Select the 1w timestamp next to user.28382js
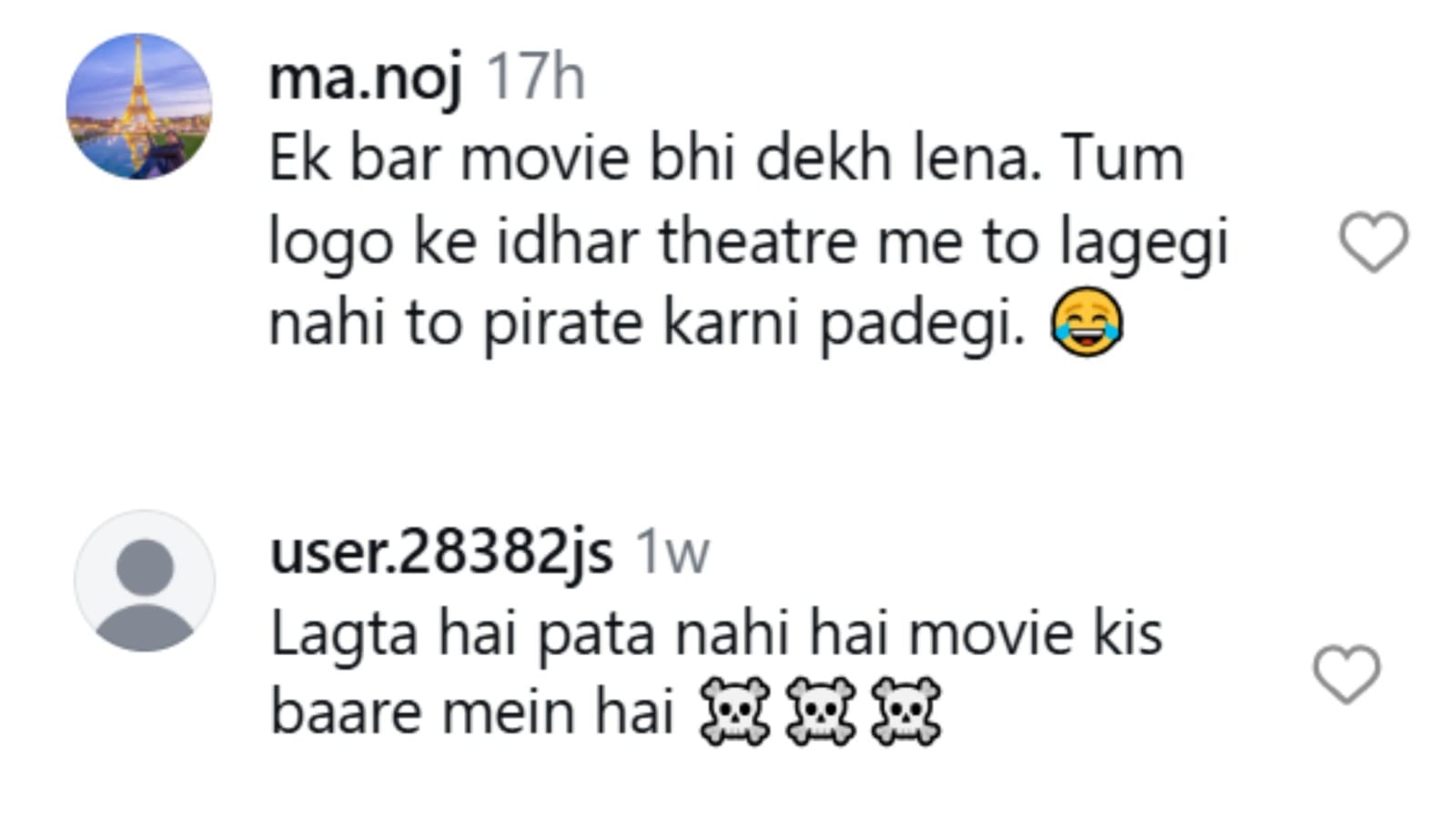Image resolution: width=1456 pixels, height=819 pixels. [x=672, y=551]
